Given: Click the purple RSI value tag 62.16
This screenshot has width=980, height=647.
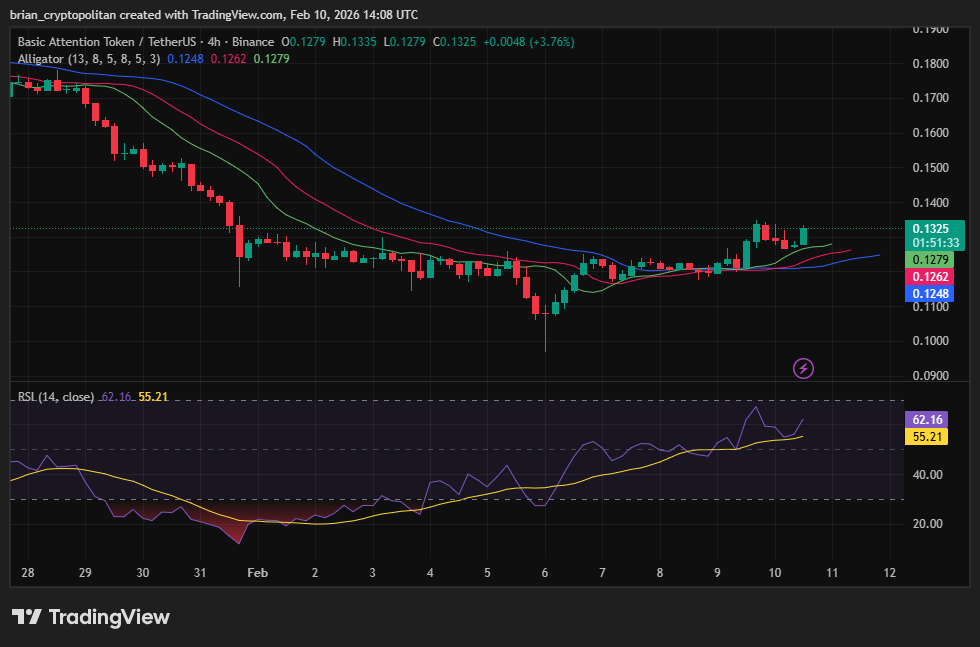Looking at the screenshot, I should click(927, 419).
